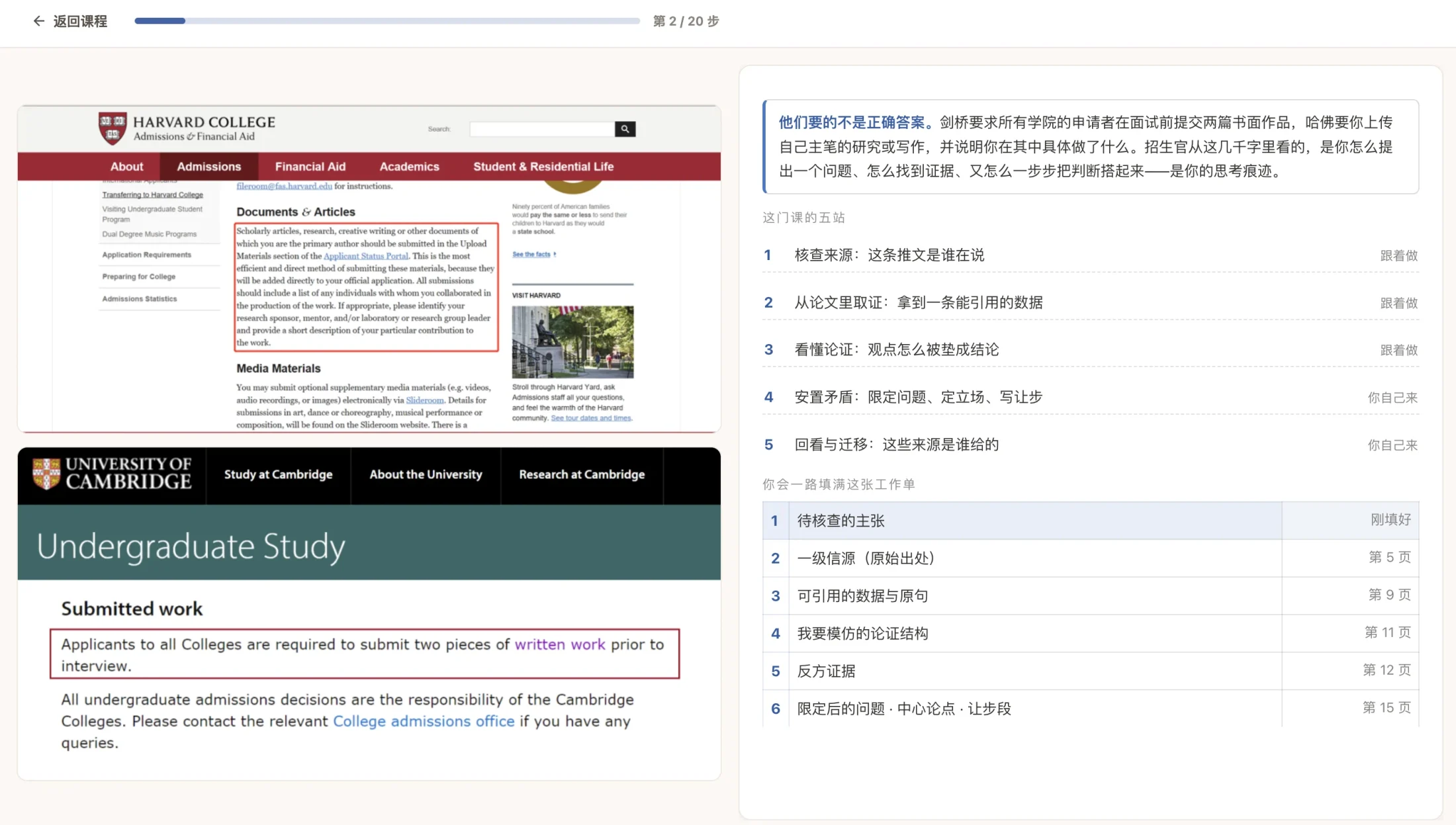Click worksheet row 可引用的数据与原句
Viewport: 1456px width, 825px height.
point(1090,596)
